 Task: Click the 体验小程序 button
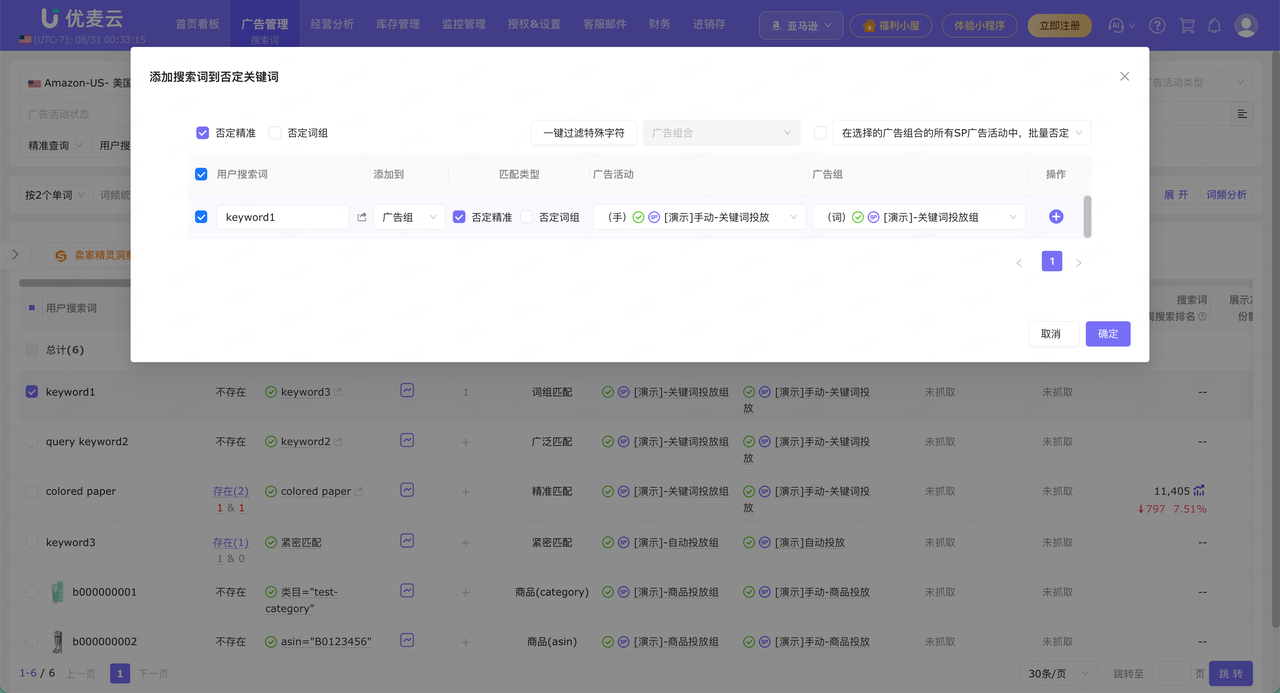pos(980,26)
